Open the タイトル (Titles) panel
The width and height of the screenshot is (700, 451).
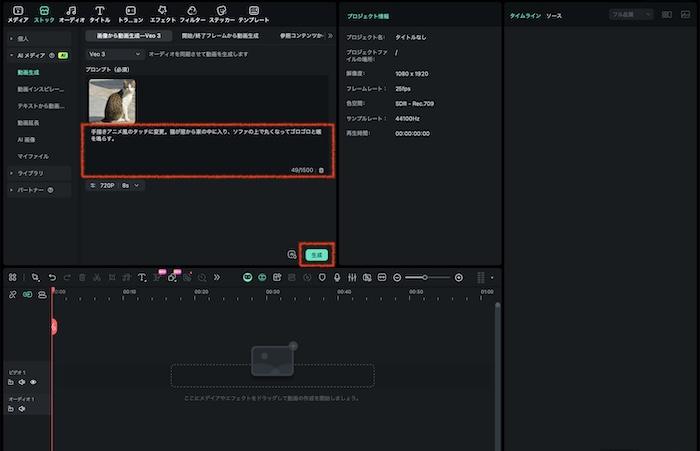coord(100,13)
